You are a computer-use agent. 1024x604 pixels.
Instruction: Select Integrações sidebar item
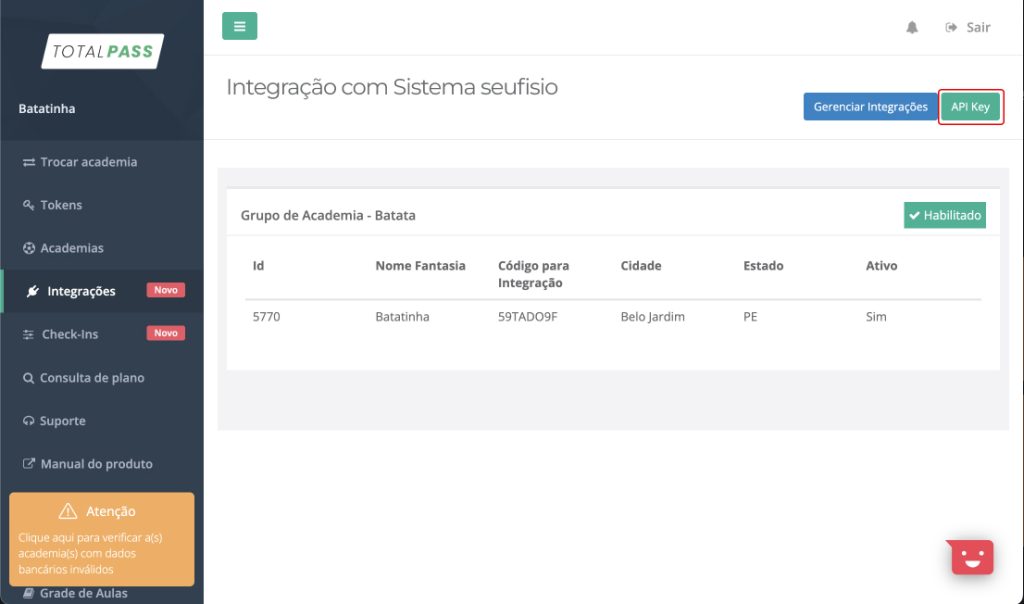coord(102,291)
